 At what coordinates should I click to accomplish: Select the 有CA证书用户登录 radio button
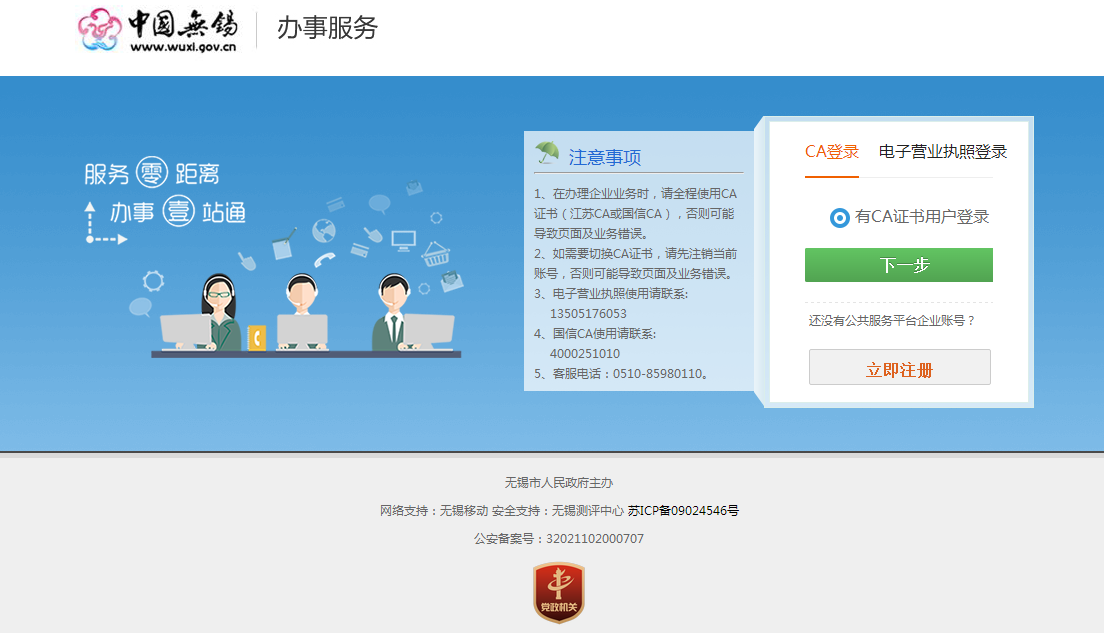(x=840, y=217)
